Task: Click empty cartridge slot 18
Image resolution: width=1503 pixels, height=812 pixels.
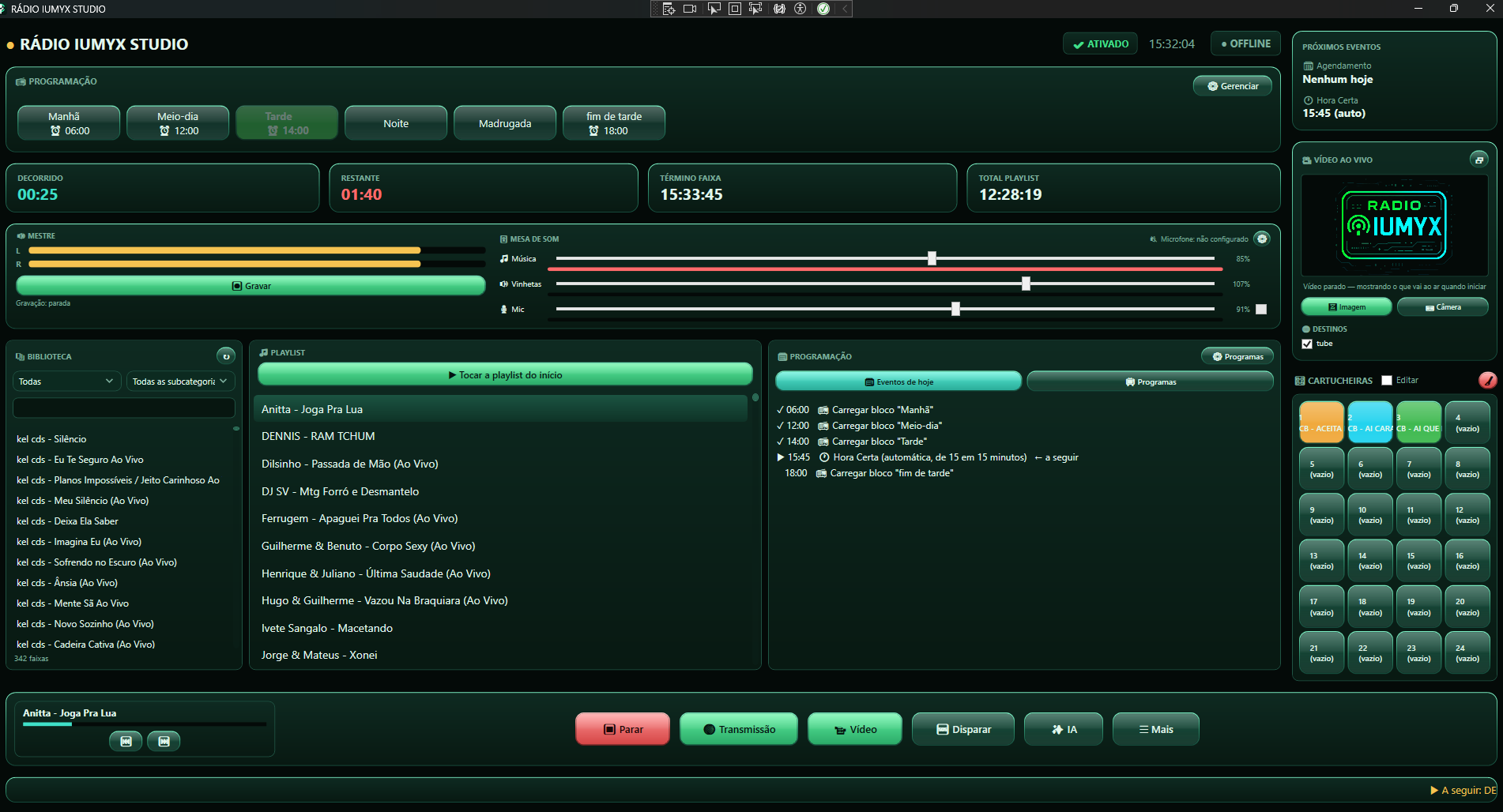Action: [x=1370, y=607]
